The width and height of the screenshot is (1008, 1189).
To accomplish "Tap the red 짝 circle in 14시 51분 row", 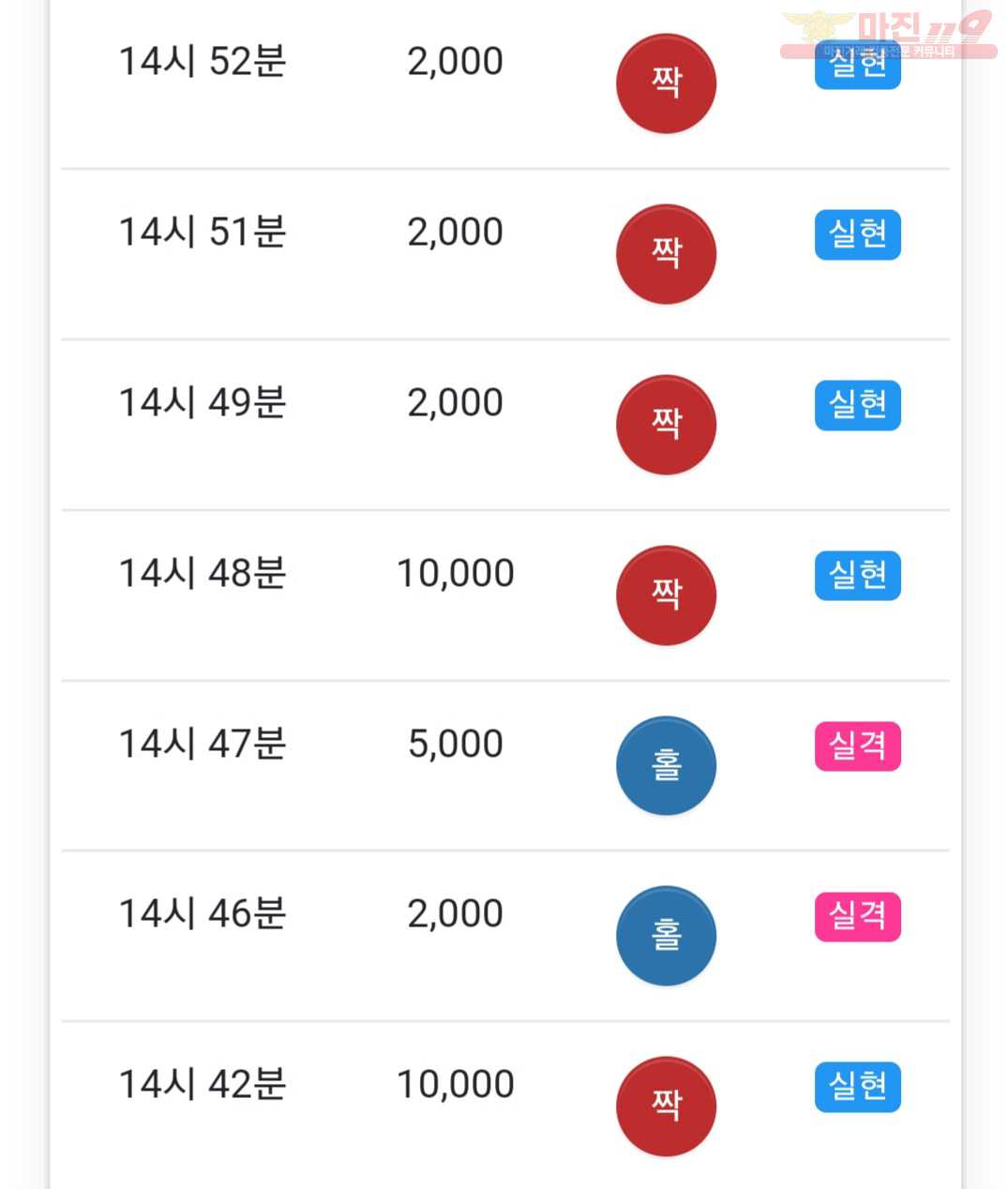I will 666,254.
